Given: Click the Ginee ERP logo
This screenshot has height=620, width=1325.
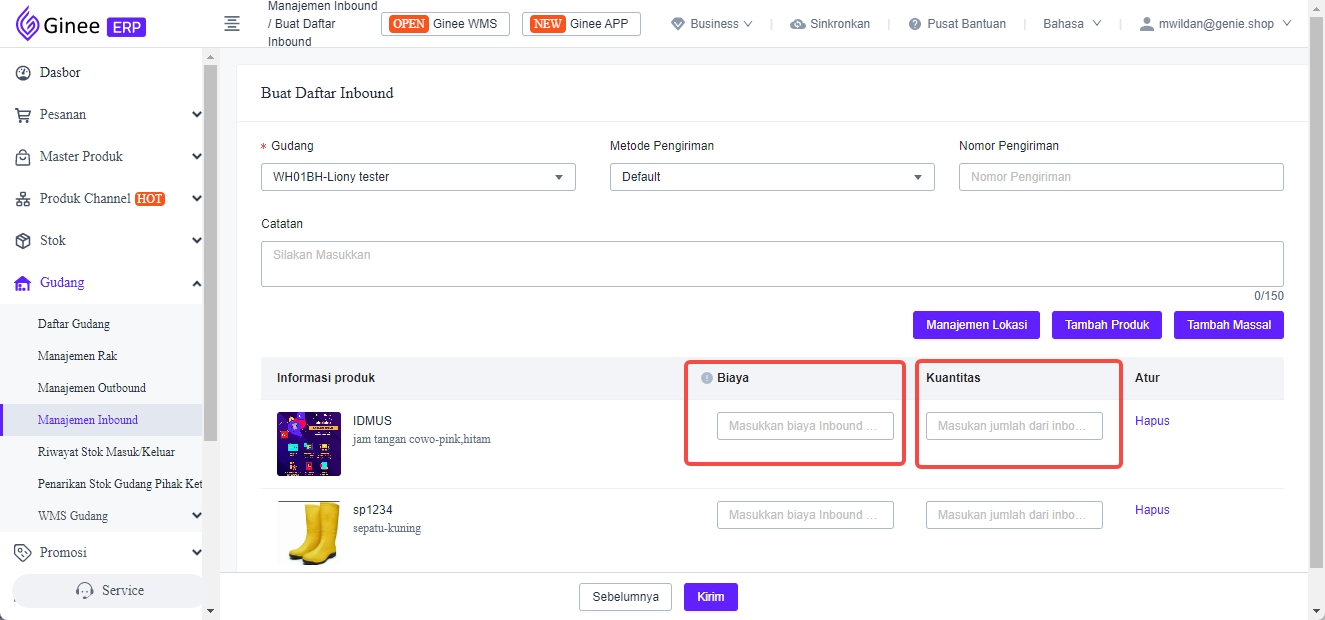Looking at the screenshot, I should coord(81,24).
